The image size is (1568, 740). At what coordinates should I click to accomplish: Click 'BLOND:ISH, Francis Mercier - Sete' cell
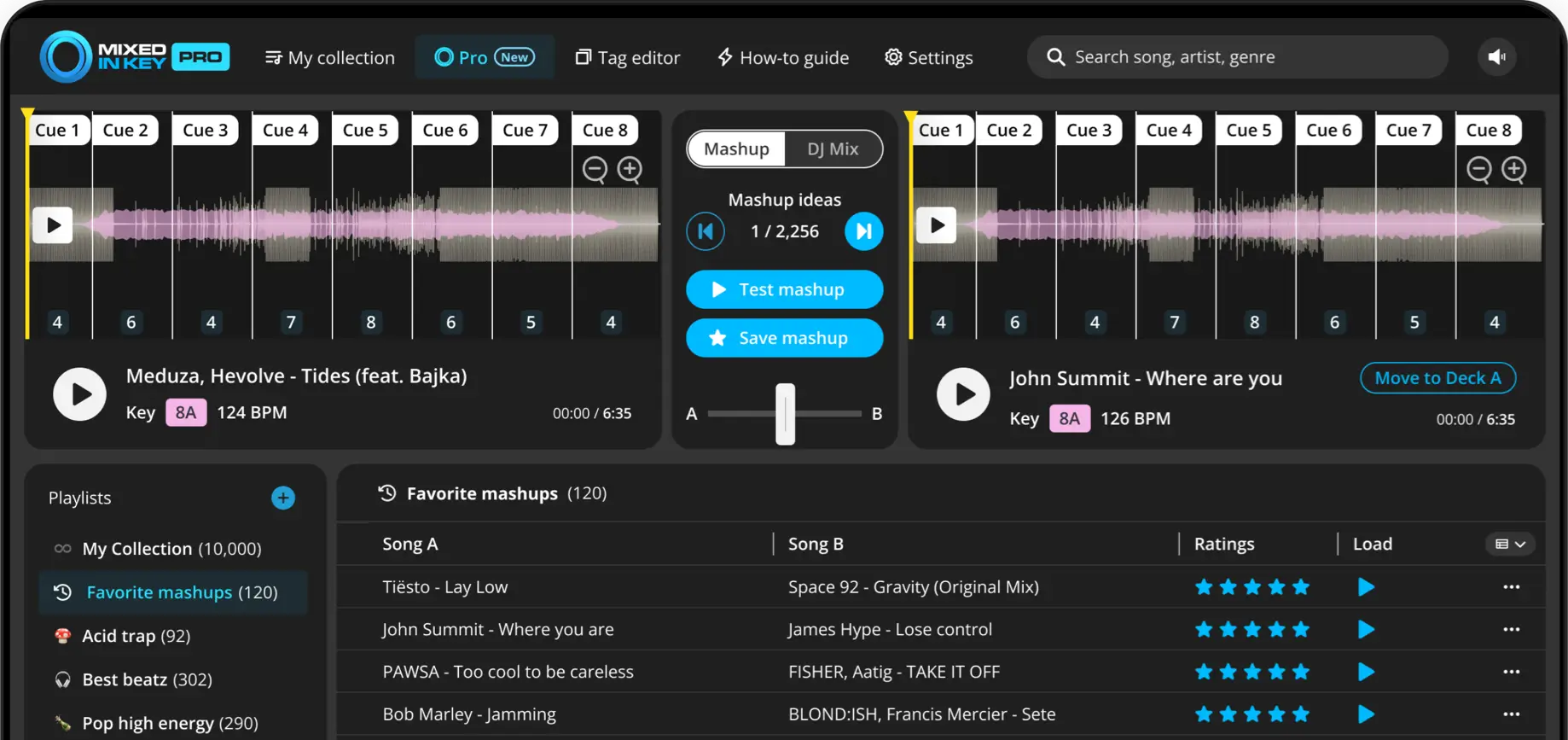click(922, 714)
